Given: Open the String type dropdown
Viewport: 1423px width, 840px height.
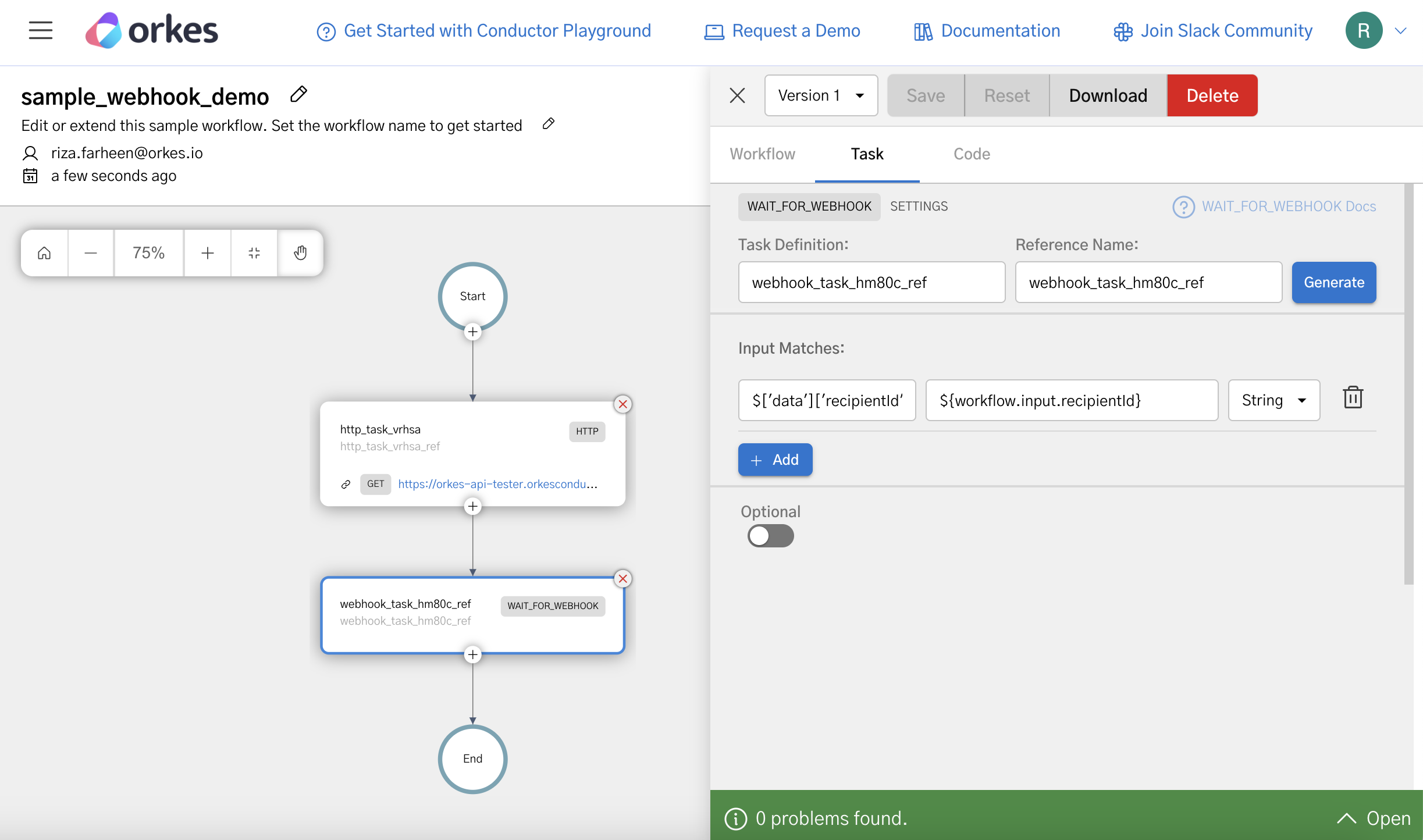Looking at the screenshot, I should click(x=1273, y=400).
